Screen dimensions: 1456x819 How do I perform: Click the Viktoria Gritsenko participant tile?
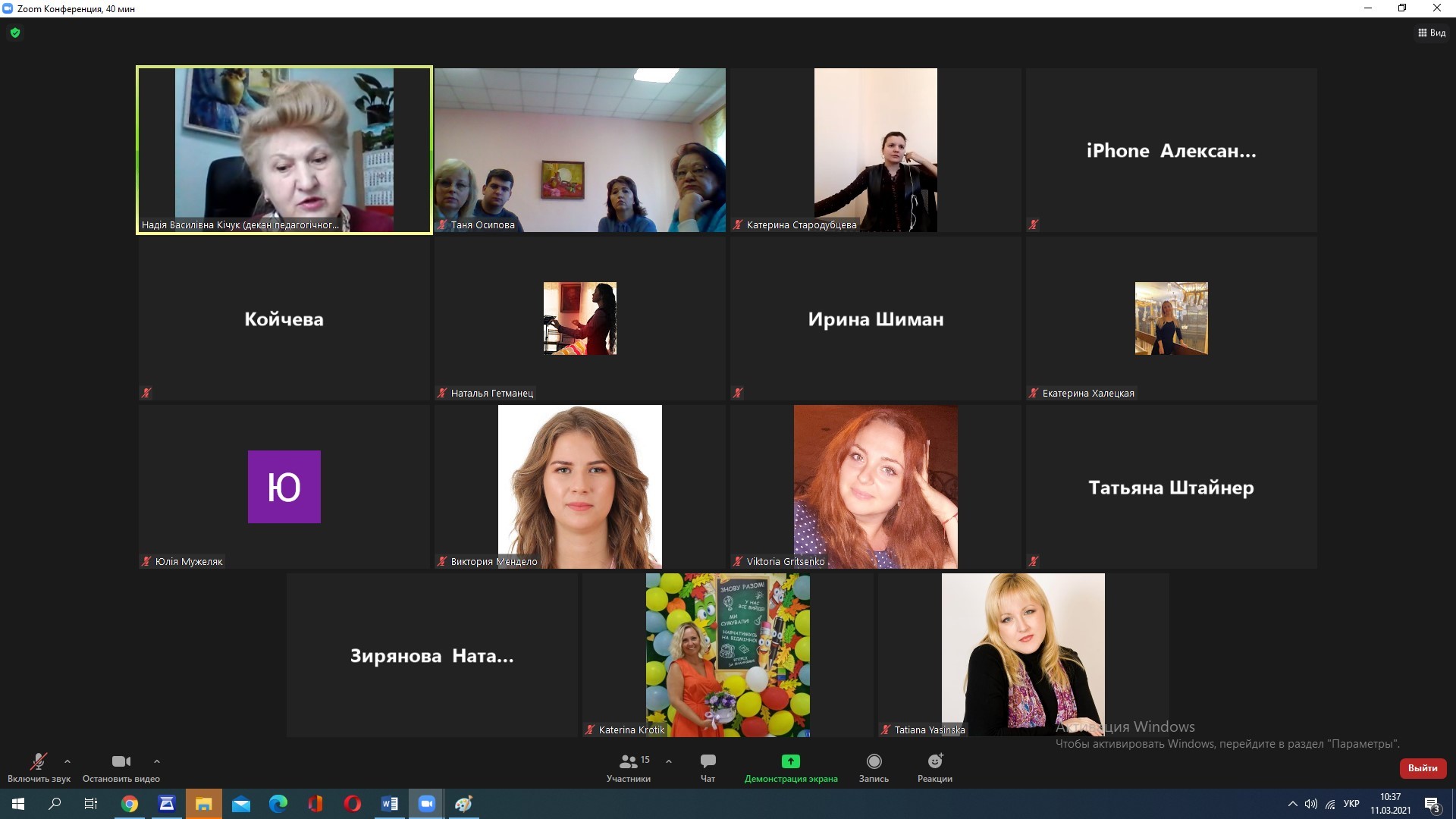pyautogui.click(x=875, y=487)
